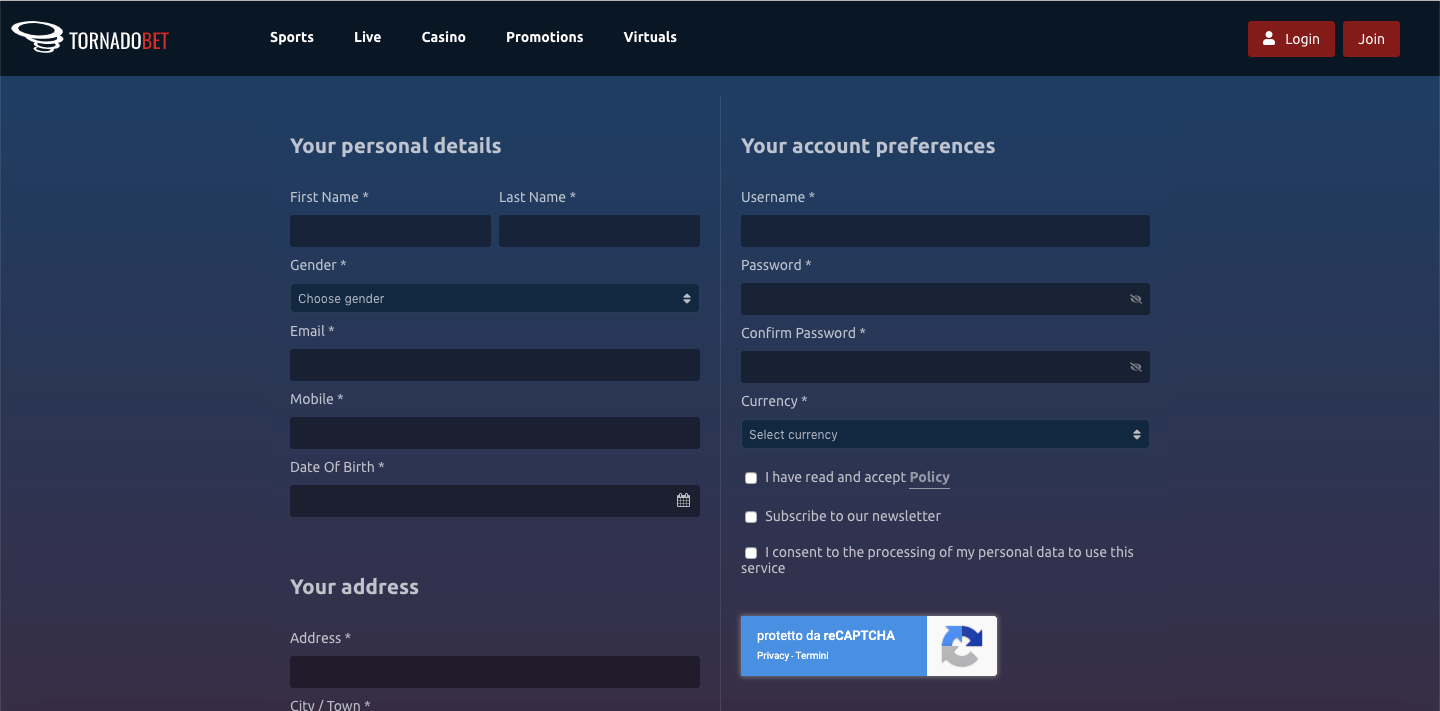
Task: Enable Subscribe to our newsletter checkbox
Action: click(x=751, y=517)
